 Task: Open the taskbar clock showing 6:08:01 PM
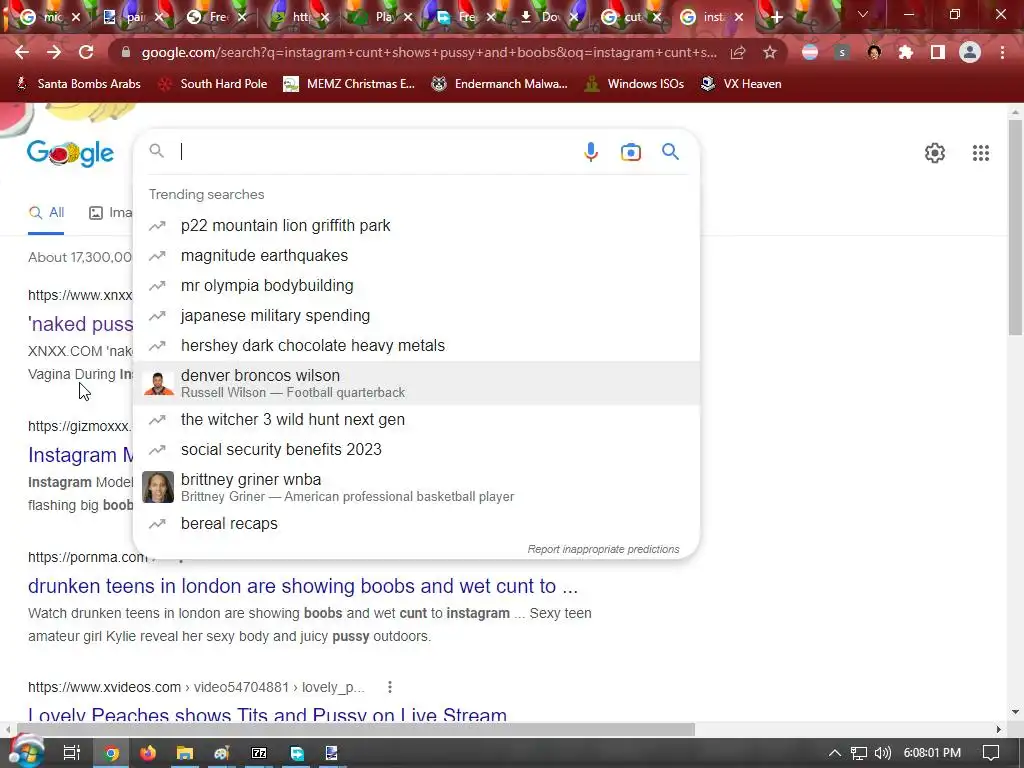pos(932,753)
